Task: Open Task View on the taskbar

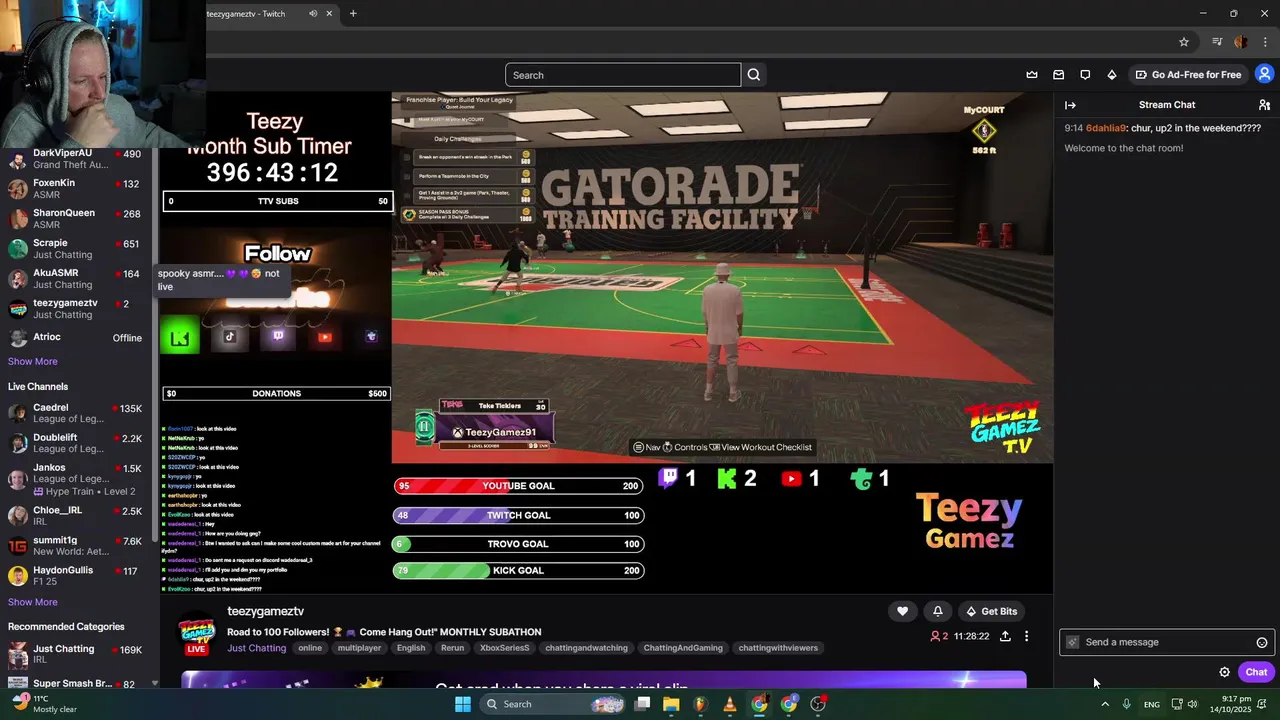Action: 642,704
